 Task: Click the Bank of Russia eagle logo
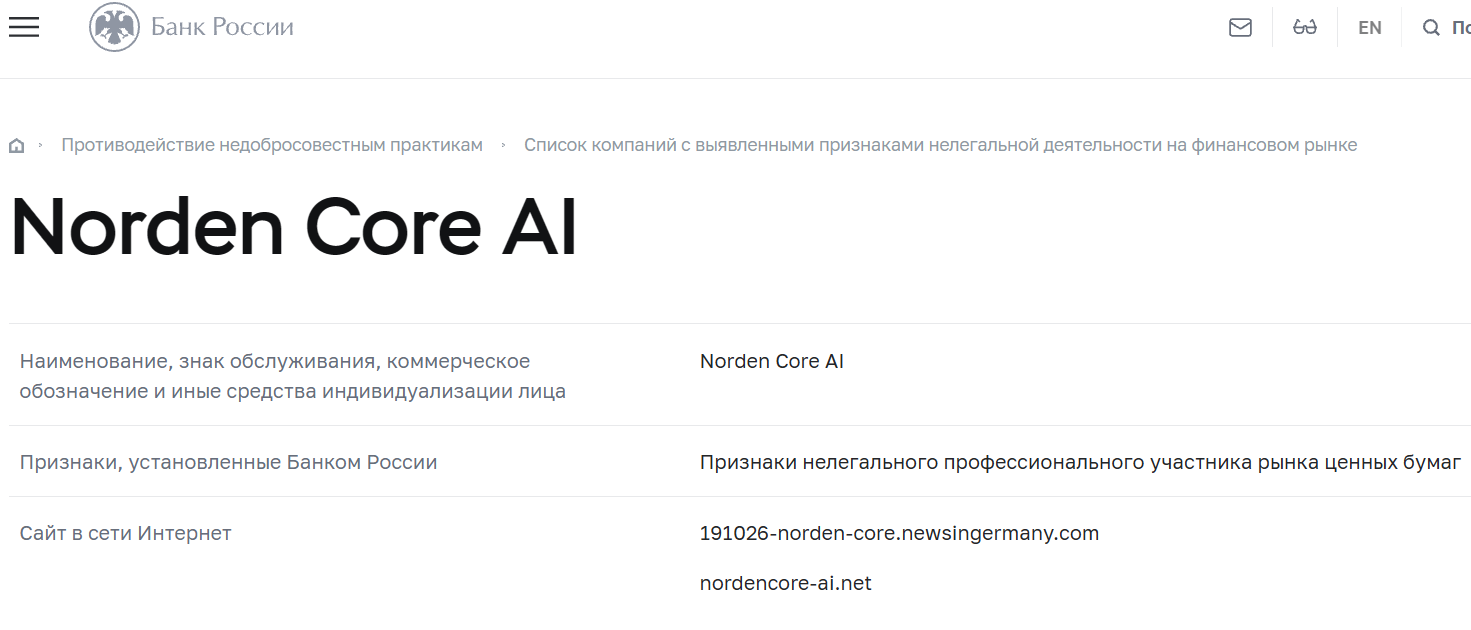point(114,27)
